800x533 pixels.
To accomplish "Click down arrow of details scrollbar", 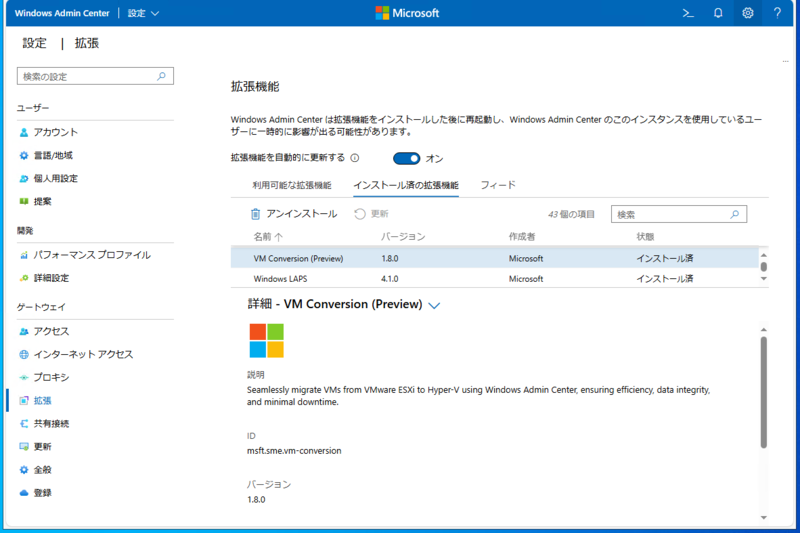I will click(x=764, y=518).
